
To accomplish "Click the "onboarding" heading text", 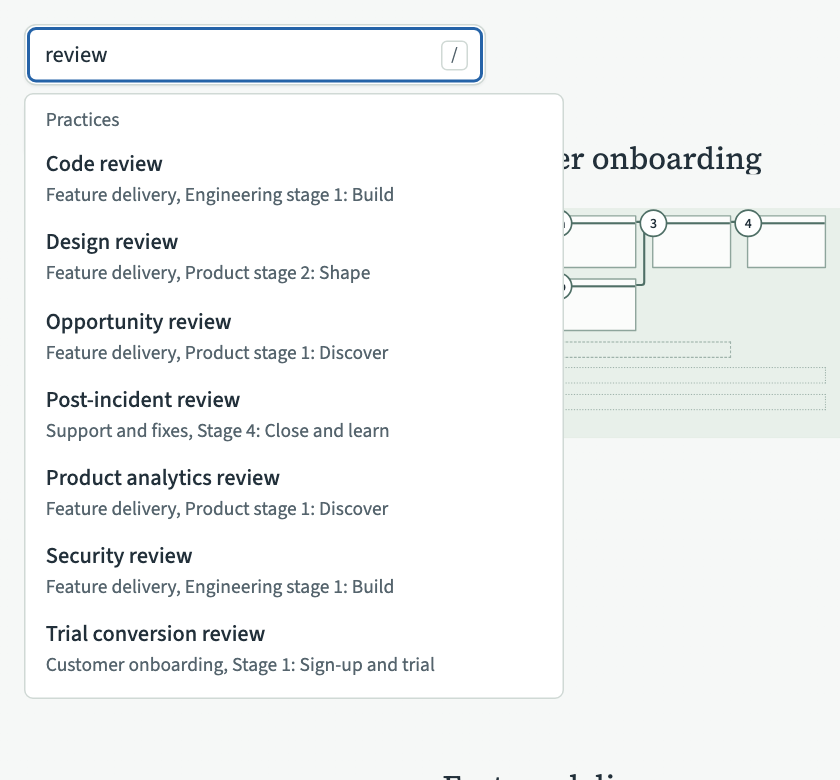I will tap(677, 159).
